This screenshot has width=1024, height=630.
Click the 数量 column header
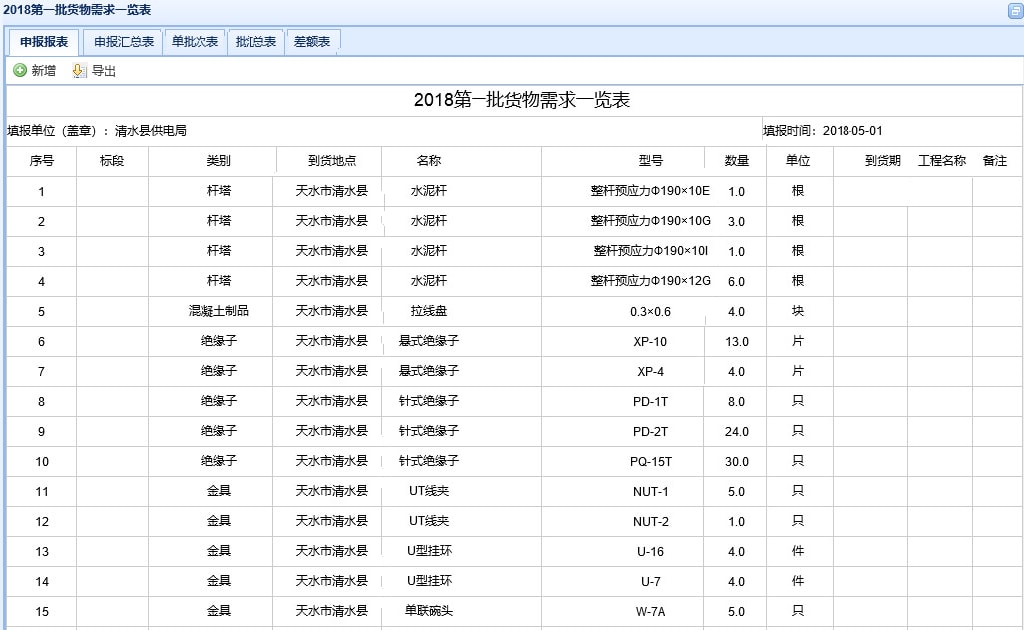[x=737, y=161]
